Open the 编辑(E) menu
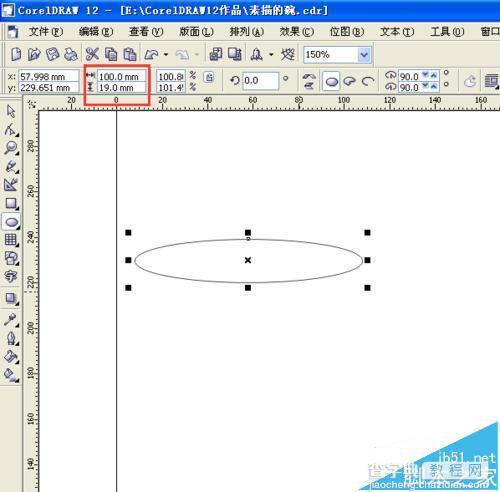The image size is (500, 492). click(x=96, y=32)
